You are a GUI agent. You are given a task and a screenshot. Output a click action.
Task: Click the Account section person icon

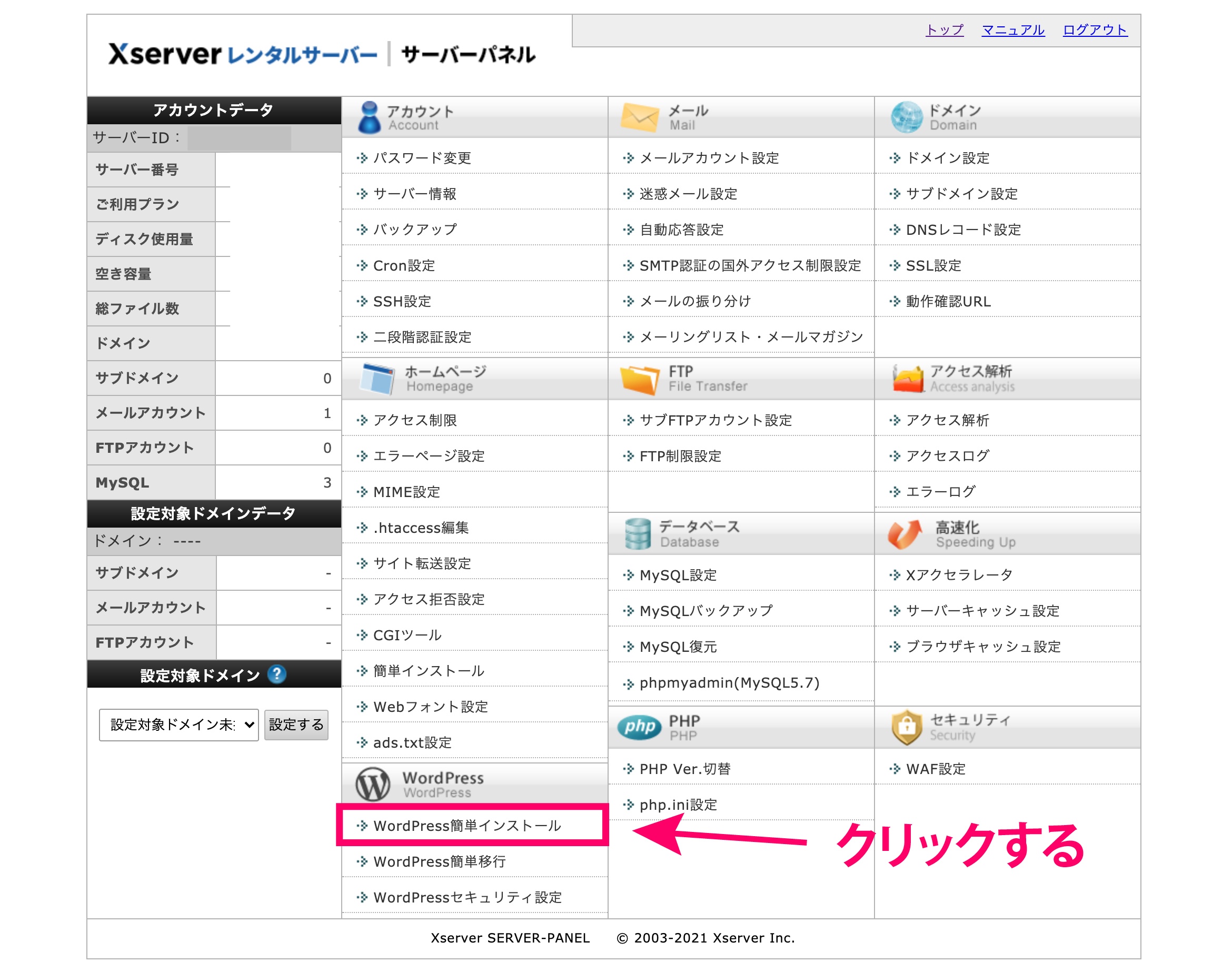369,118
